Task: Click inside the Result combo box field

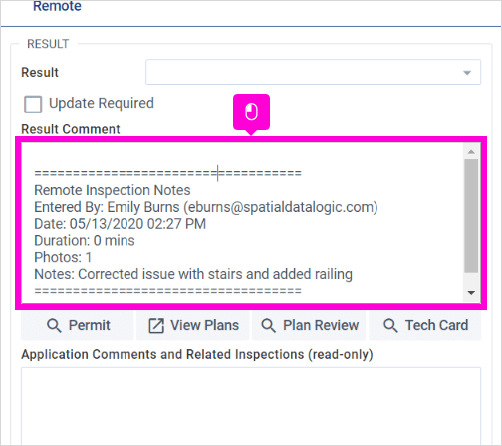Action: [x=313, y=72]
